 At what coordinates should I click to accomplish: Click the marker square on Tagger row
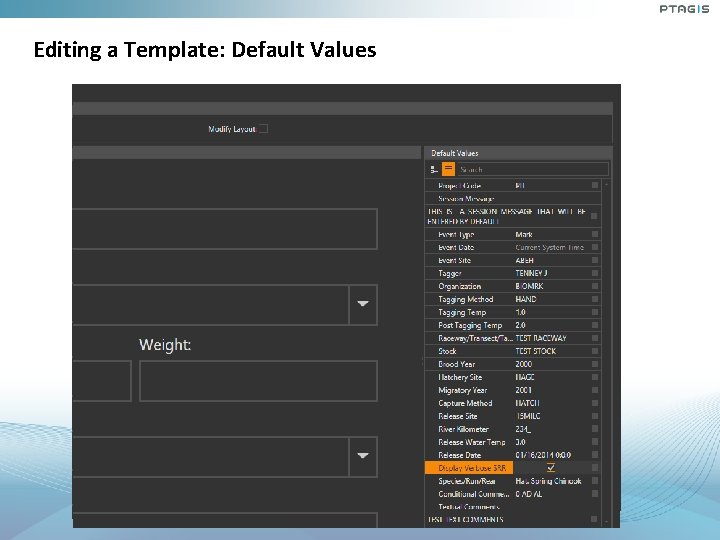point(595,273)
